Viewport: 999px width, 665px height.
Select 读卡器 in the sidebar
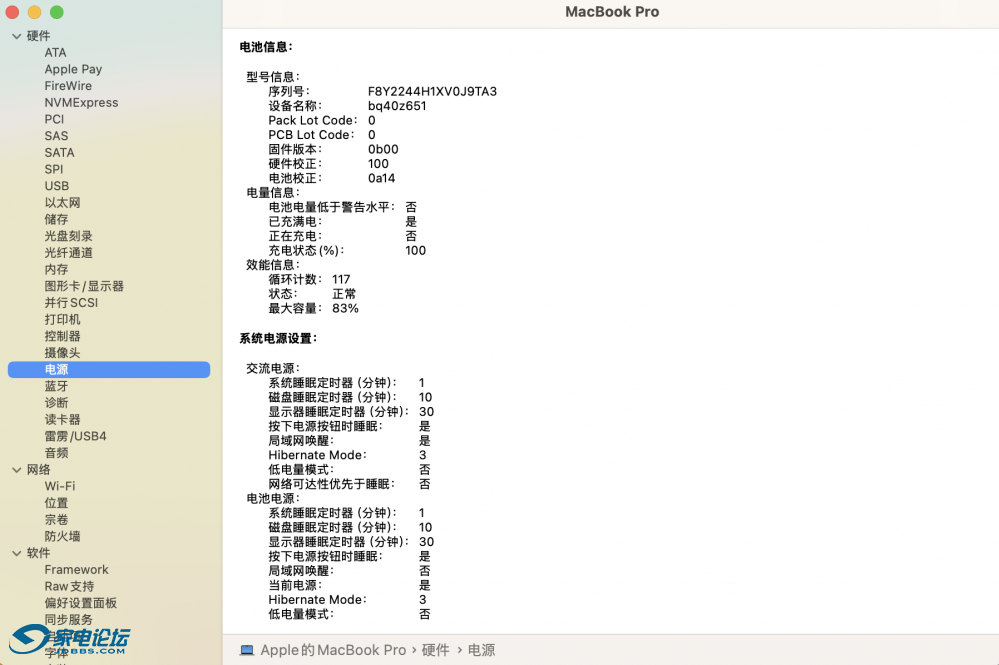[62, 419]
